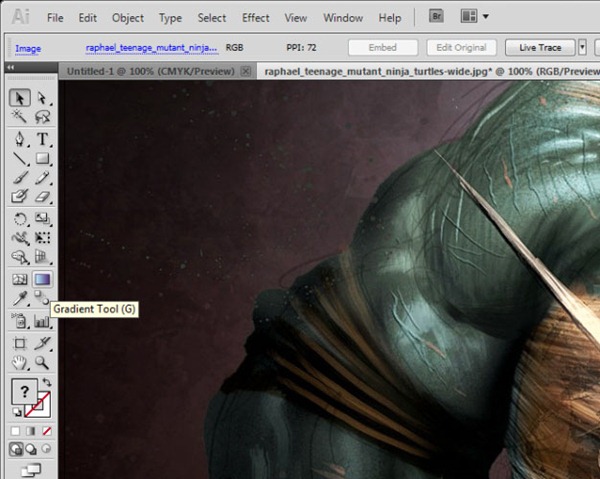Click the Fill swatch with question mark
Image resolution: width=600 pixels, height=479 pixels.
click(x=24, y=391)
